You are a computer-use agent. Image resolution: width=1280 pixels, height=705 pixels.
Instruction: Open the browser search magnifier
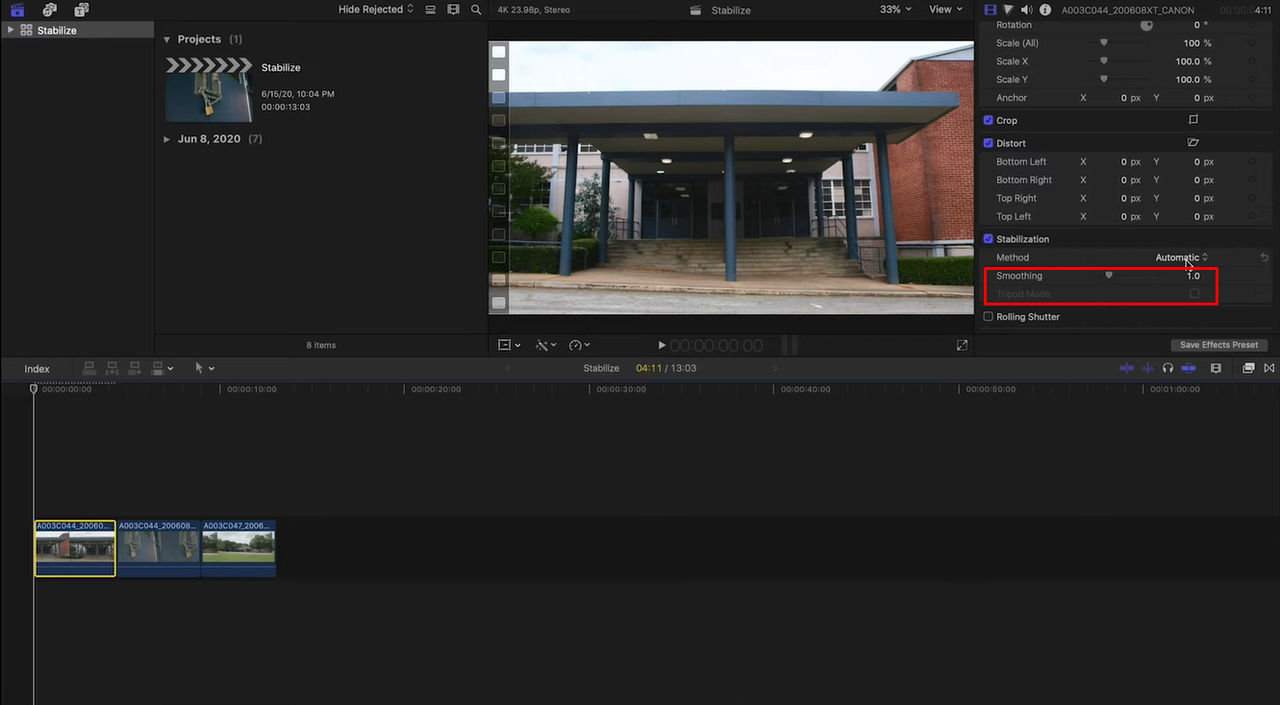pos(476,10)
